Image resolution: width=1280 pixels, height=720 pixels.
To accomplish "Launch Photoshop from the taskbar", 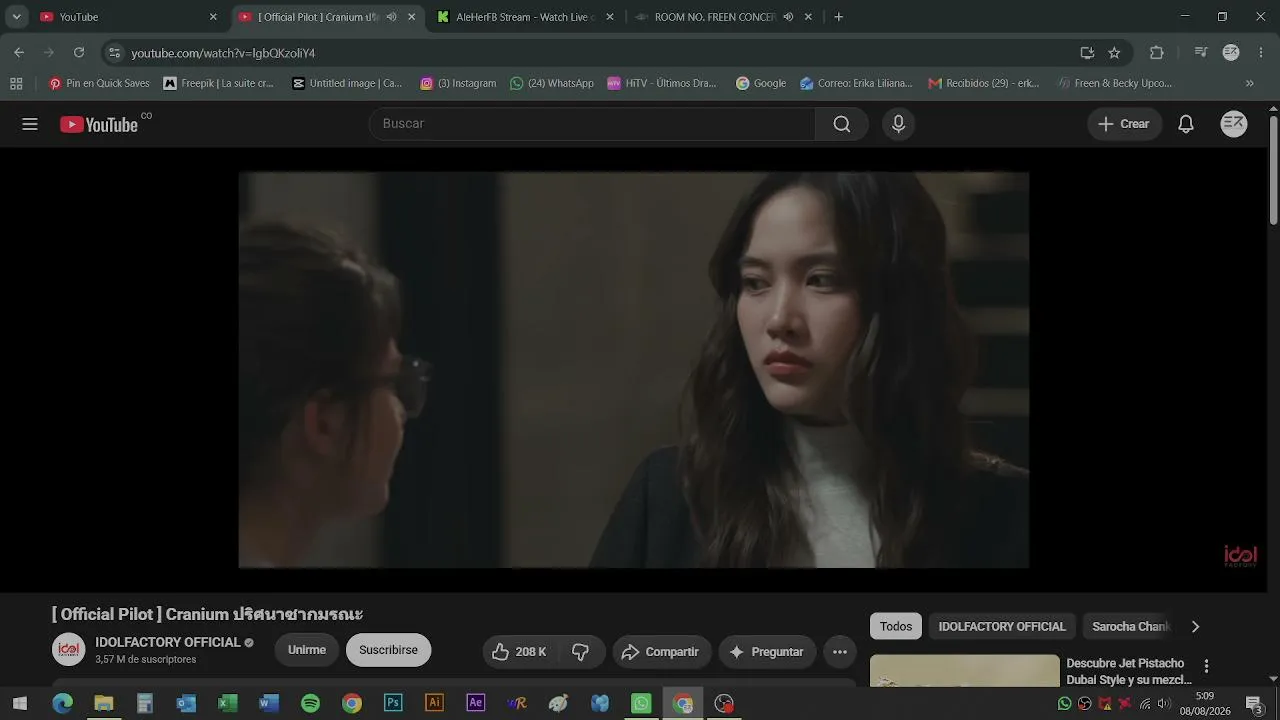I will (x=393, y=703).
